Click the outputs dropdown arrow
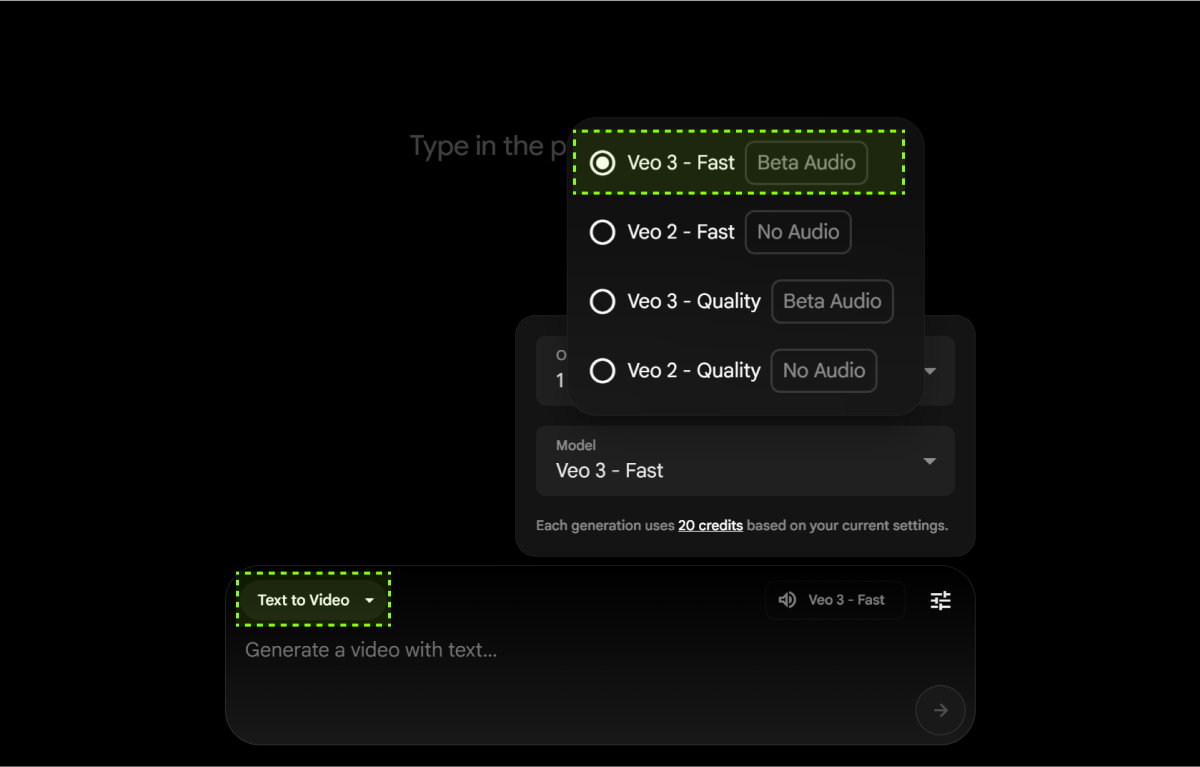 click(x=930, y=371)
